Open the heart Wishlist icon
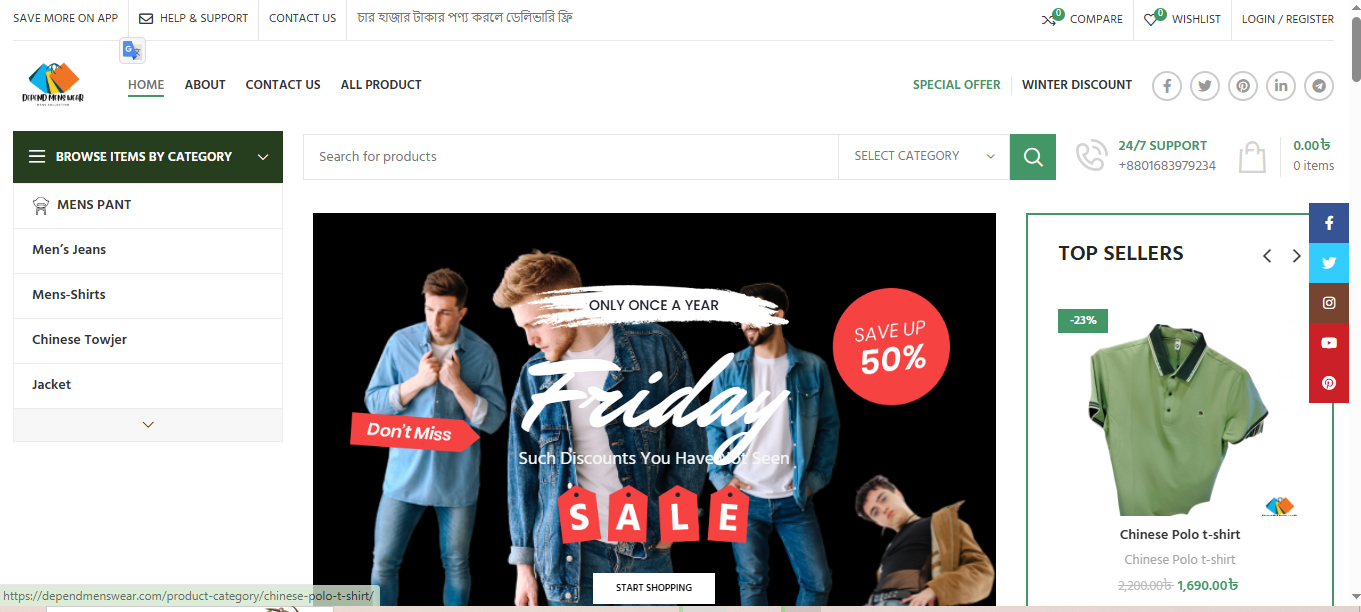This screenshot has height=612, width=1361. 1151,18
